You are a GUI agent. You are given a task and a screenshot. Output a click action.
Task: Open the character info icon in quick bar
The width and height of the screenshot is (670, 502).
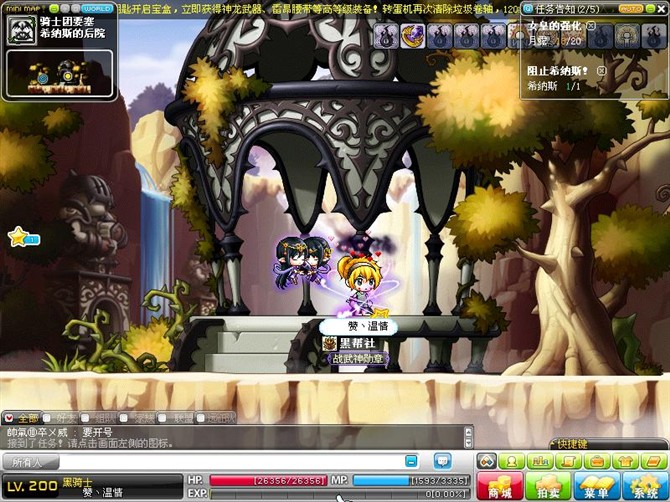[x=511, y=461]
